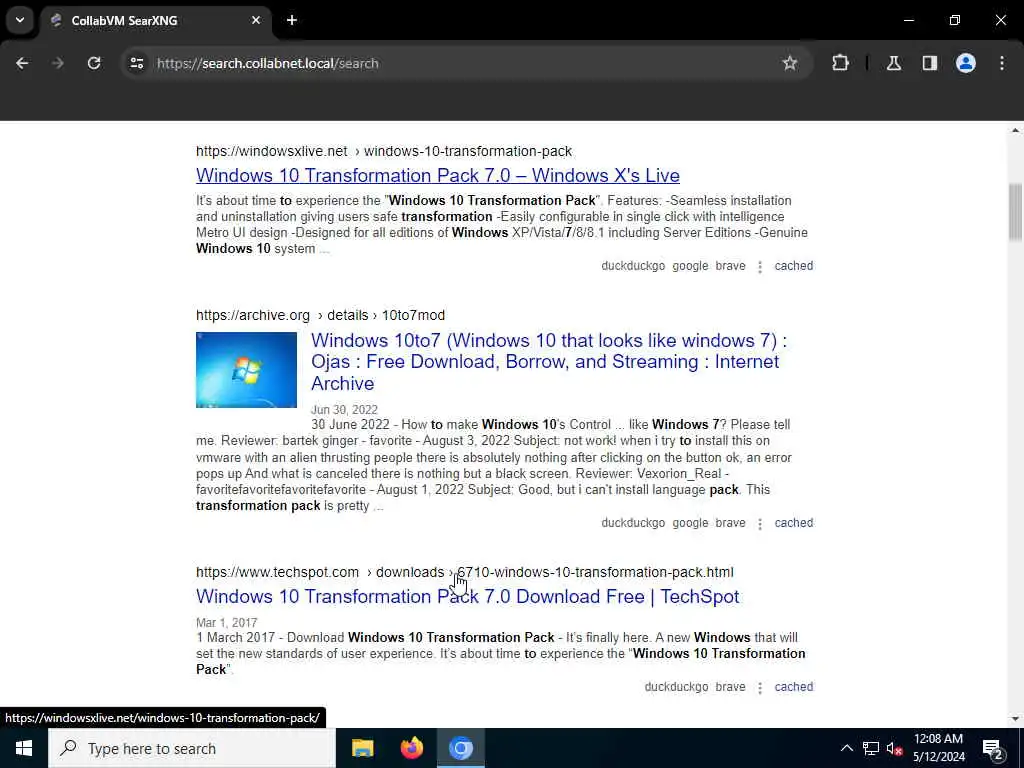Open cached link for TechSpot result
1024x768 pixels.
[x=793, y=687]
